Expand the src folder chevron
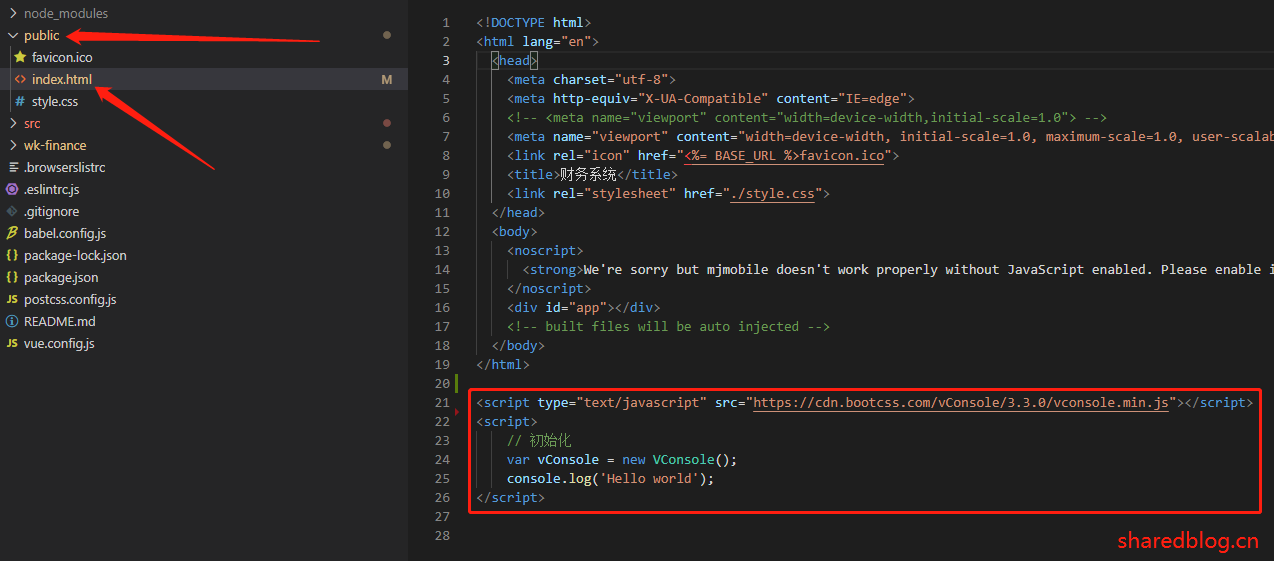1274x561 pixels. tap(12, 123)
